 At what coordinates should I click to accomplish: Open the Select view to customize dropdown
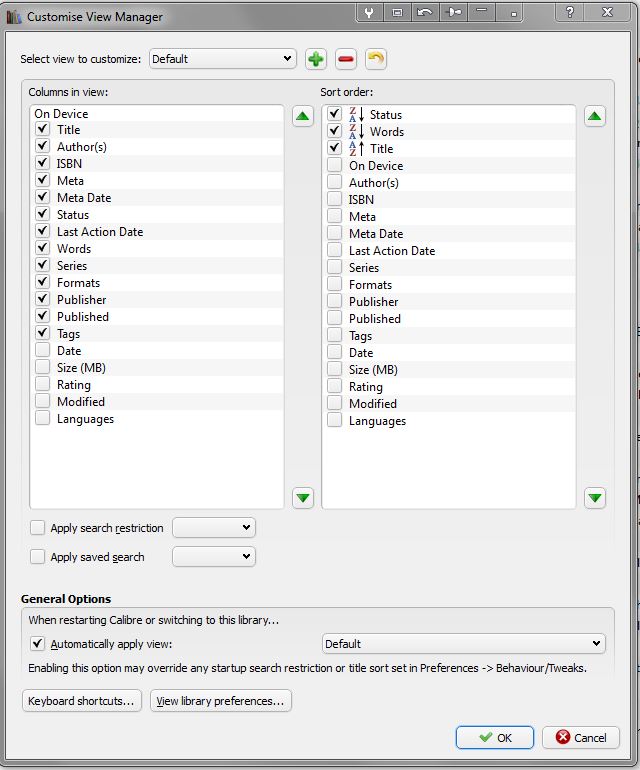(222, 59)
